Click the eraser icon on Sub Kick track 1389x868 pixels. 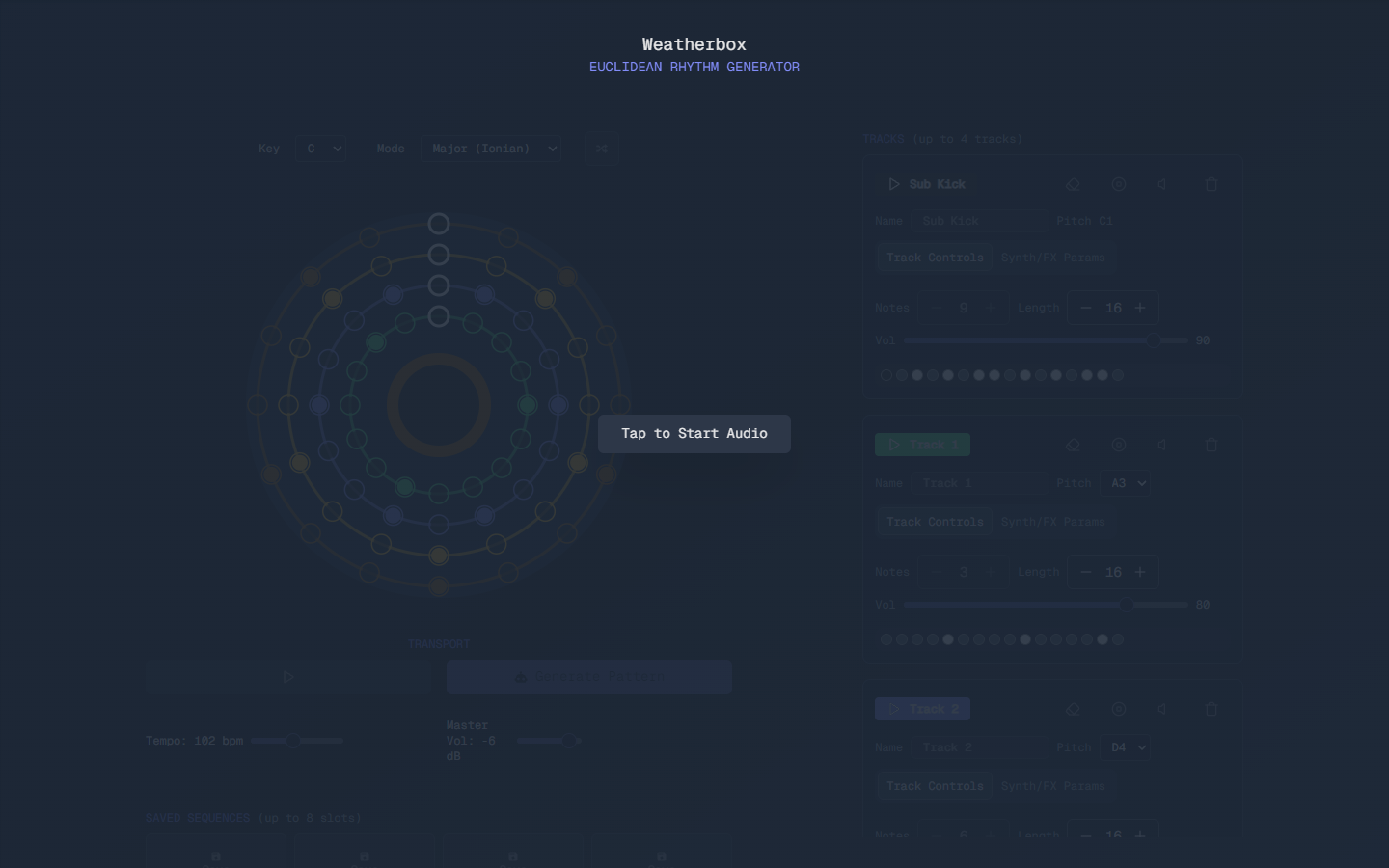coord(1072,184)
